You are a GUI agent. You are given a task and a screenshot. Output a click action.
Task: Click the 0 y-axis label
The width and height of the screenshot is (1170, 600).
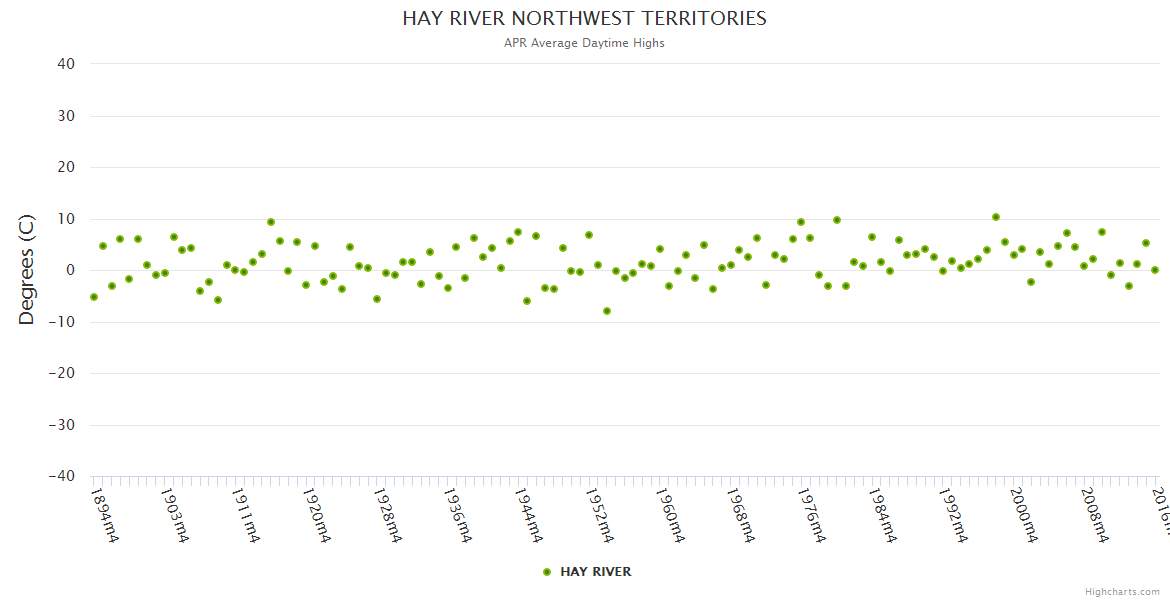70,270
